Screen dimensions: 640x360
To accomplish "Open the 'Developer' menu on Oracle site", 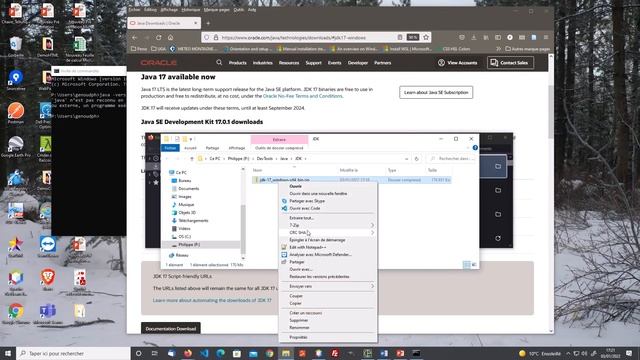I will click(358, 63).
